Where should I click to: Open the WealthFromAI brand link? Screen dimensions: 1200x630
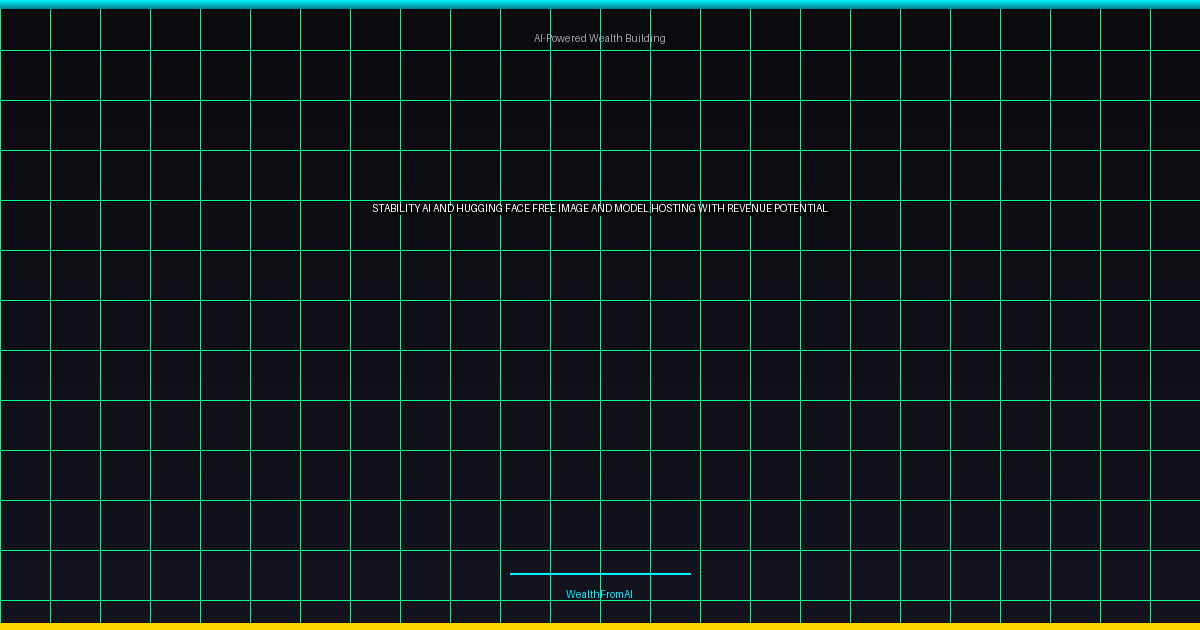[x=599, y=594]
